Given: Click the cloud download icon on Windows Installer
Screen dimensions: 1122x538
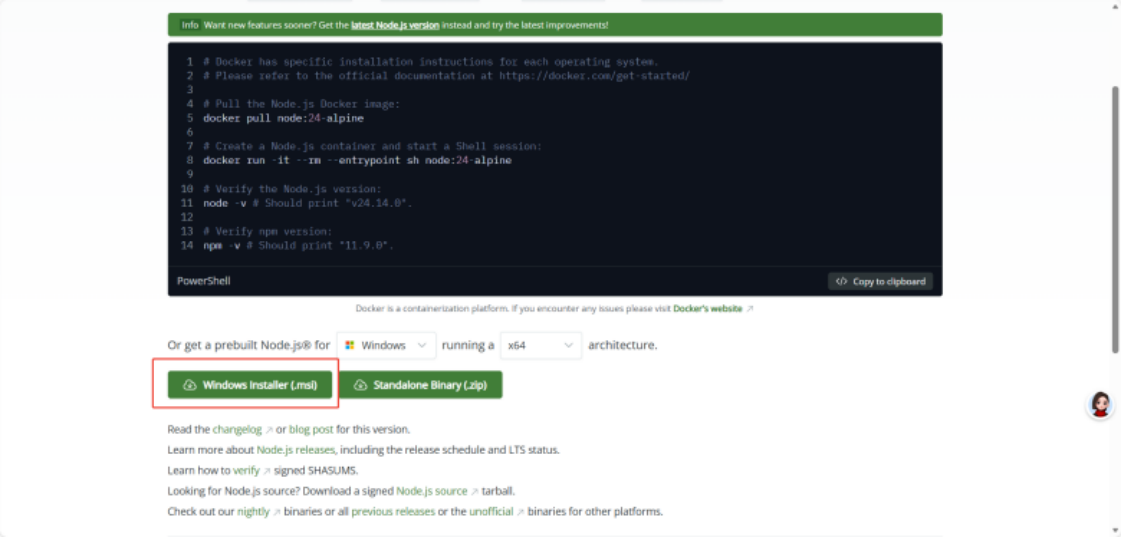Looking at the screenshot, I should click(x=190, y=385).
